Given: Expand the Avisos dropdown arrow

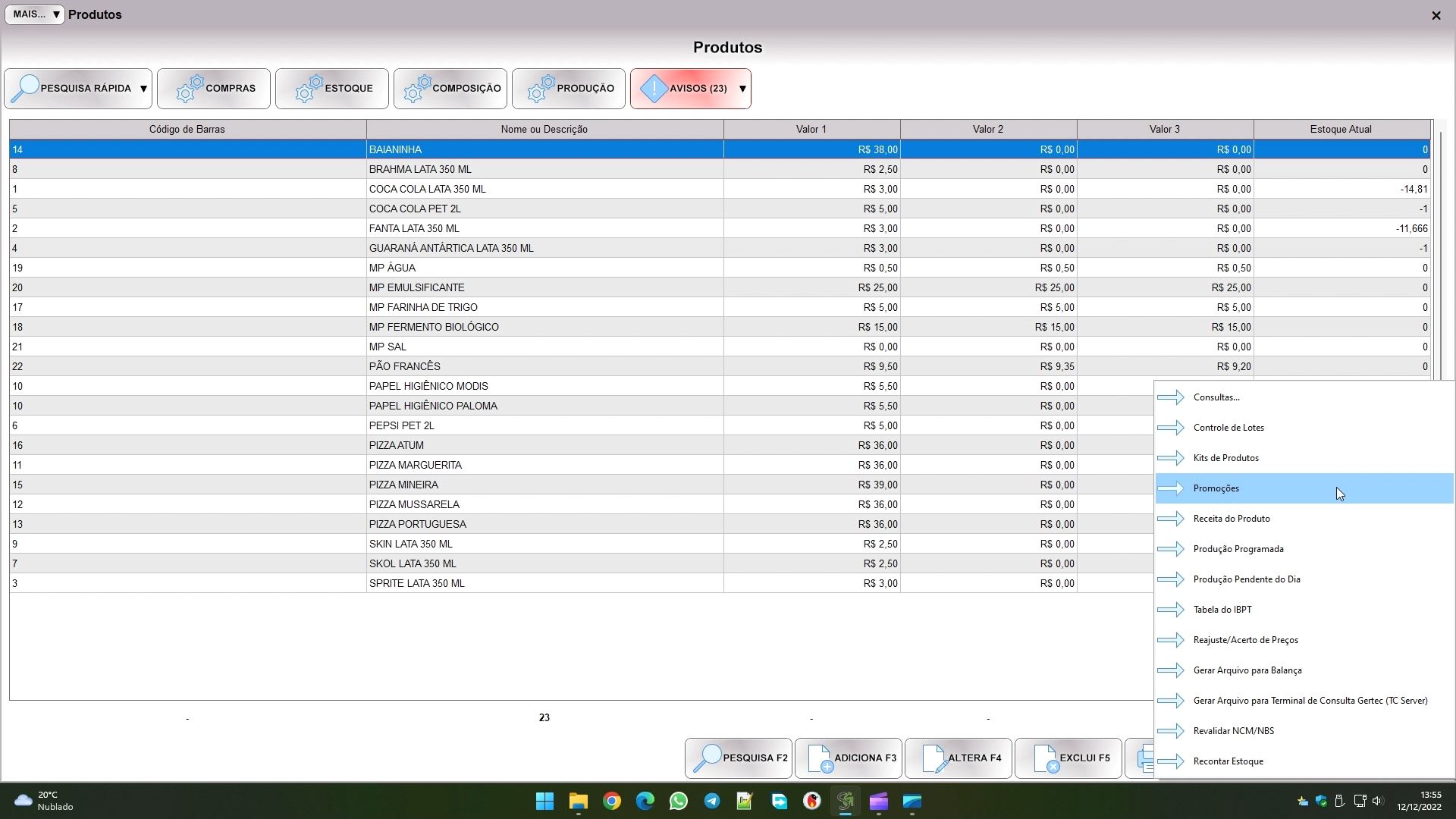Looking at the screenshot, I should (742, 89).
